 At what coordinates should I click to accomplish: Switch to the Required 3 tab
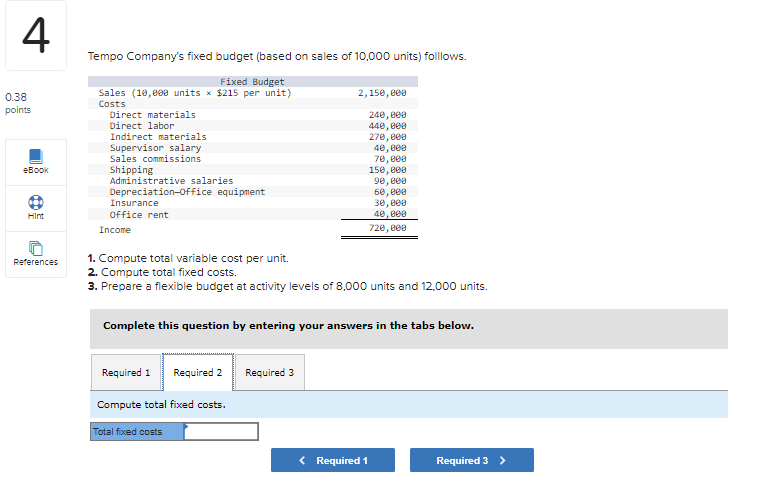point(270,373)
